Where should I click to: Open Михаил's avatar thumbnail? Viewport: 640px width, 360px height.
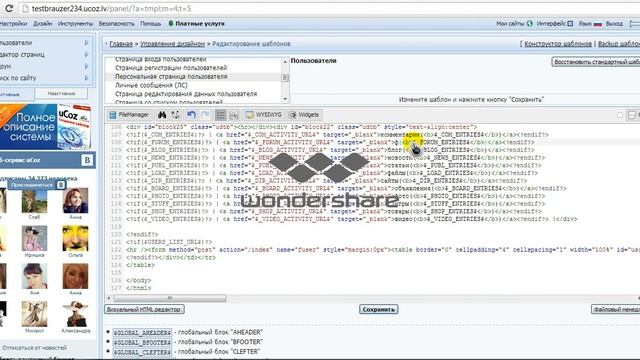34,314
